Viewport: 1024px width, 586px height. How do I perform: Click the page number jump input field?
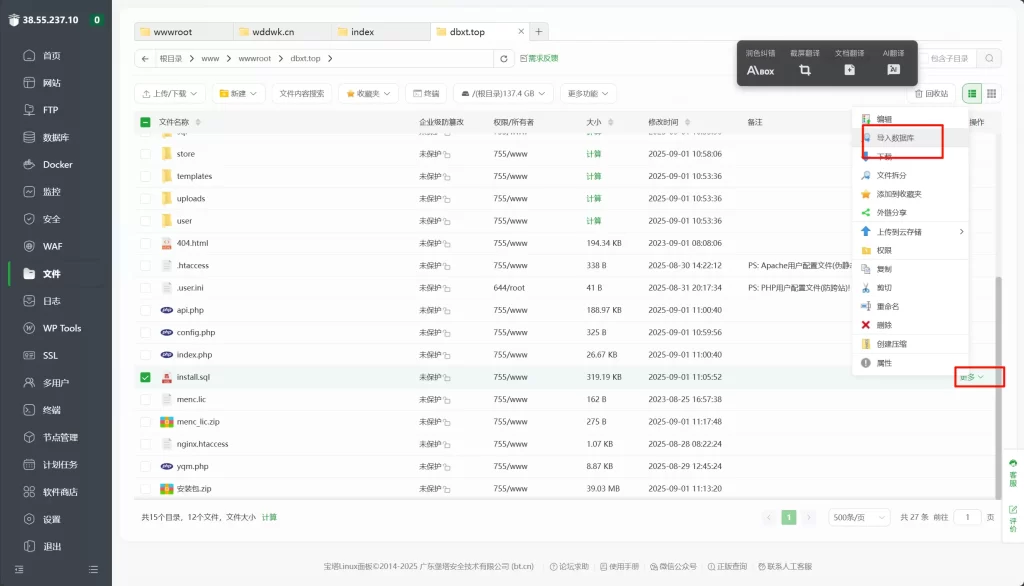pos(967,517)
